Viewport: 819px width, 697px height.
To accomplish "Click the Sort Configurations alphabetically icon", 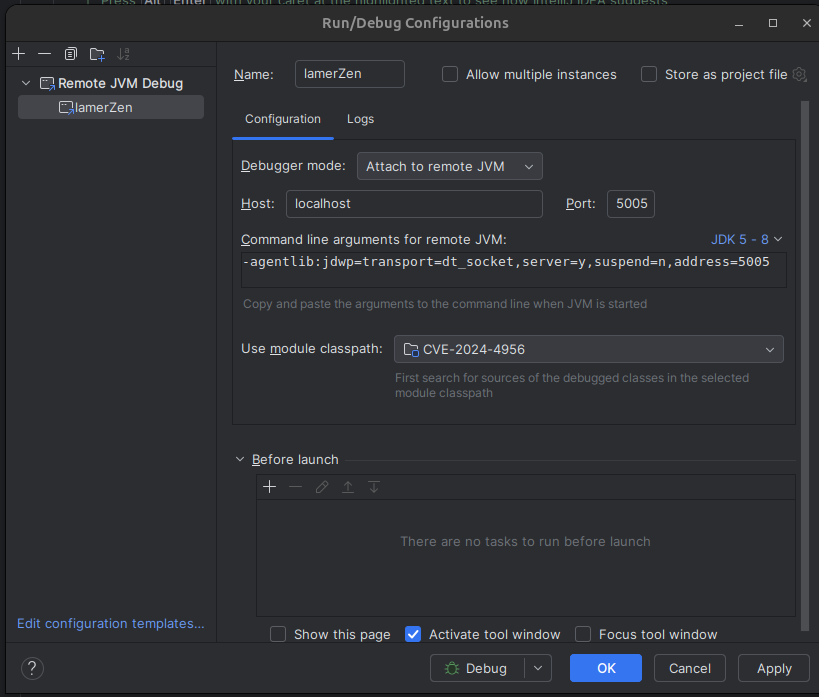I will pos(124,54).
